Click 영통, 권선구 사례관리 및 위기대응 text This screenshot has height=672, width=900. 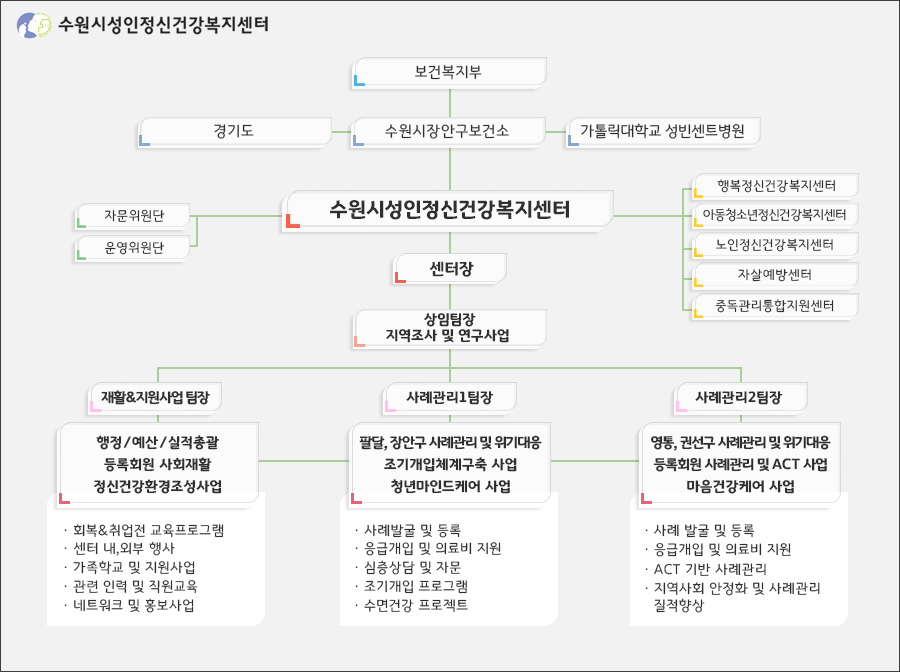[740, 442]
